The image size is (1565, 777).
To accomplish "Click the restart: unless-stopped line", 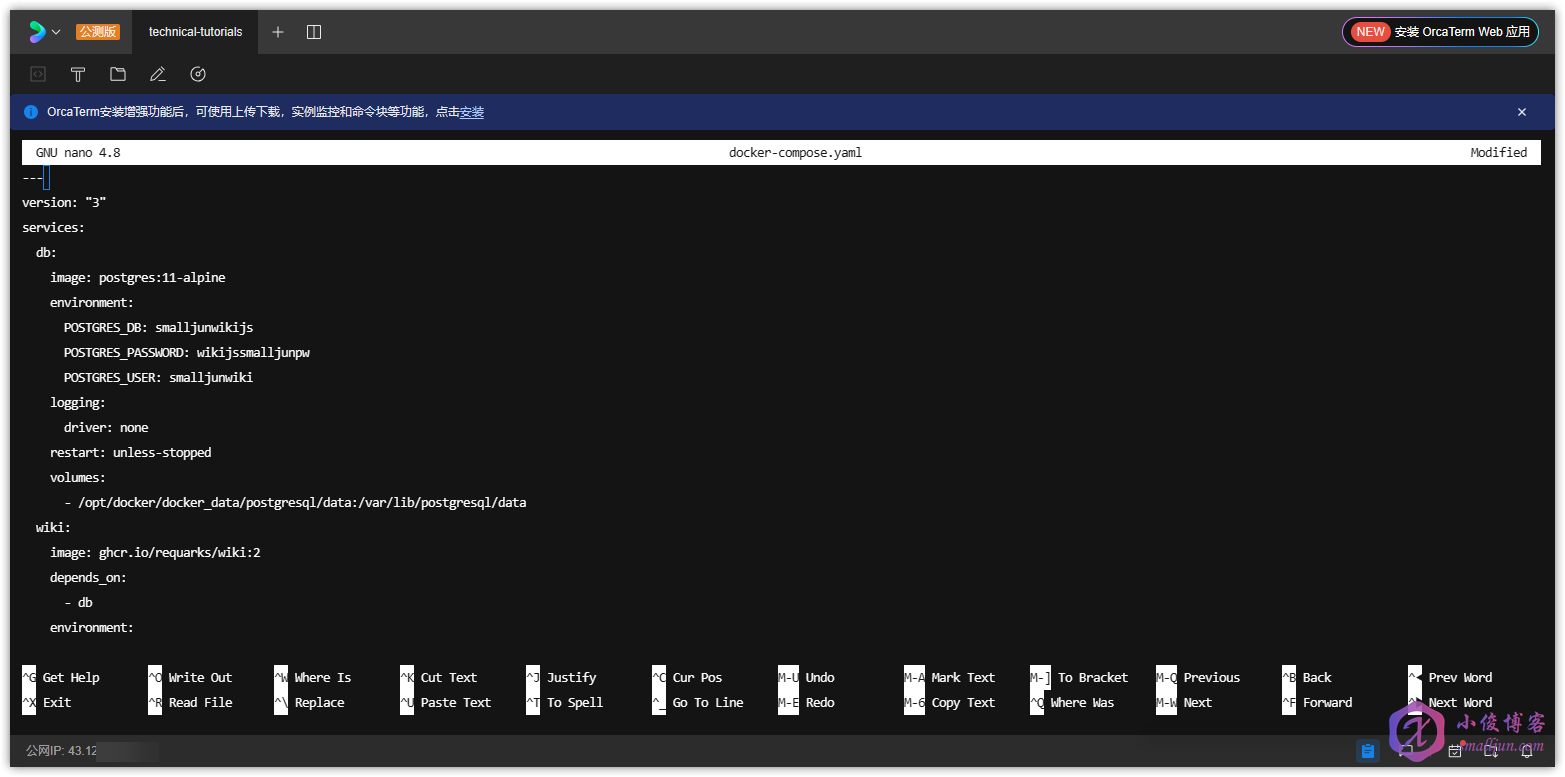I will (x=131, y=453).
